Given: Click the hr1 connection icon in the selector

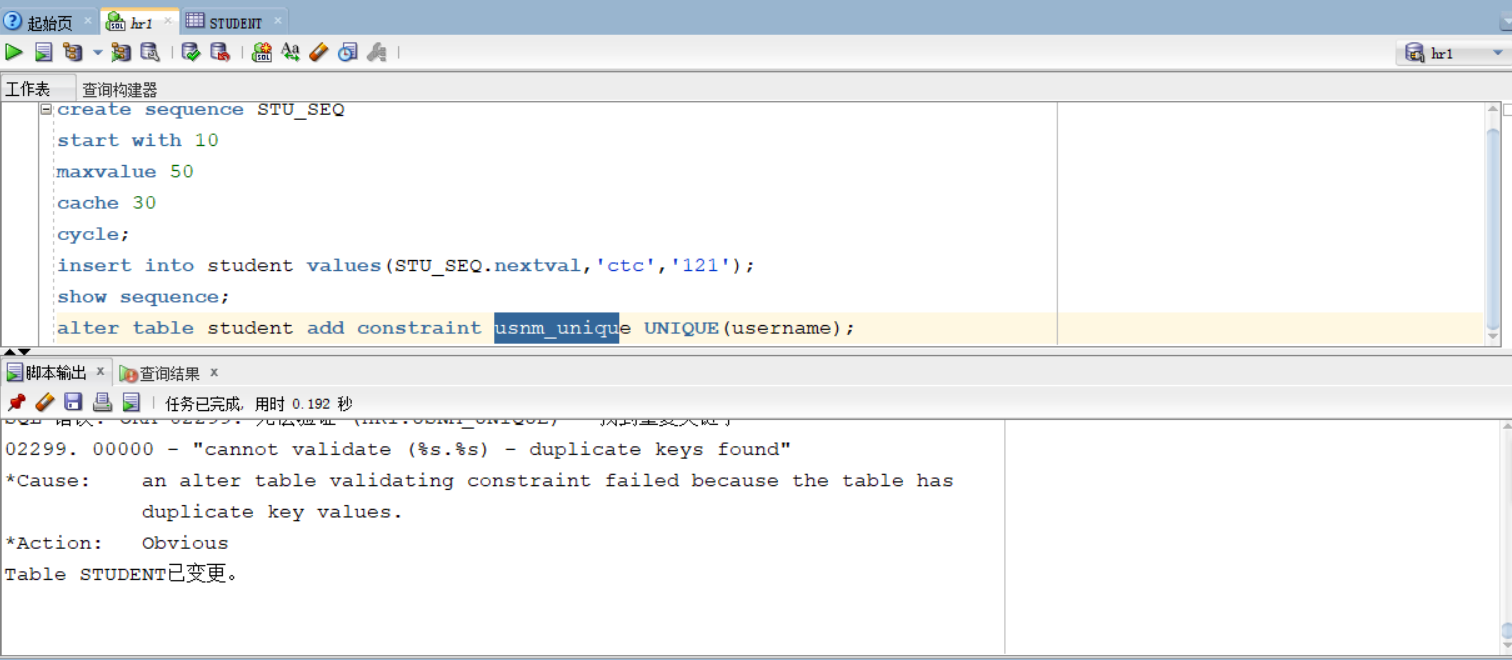Looking at the screenshot, I should click(x=1414, y=53).
